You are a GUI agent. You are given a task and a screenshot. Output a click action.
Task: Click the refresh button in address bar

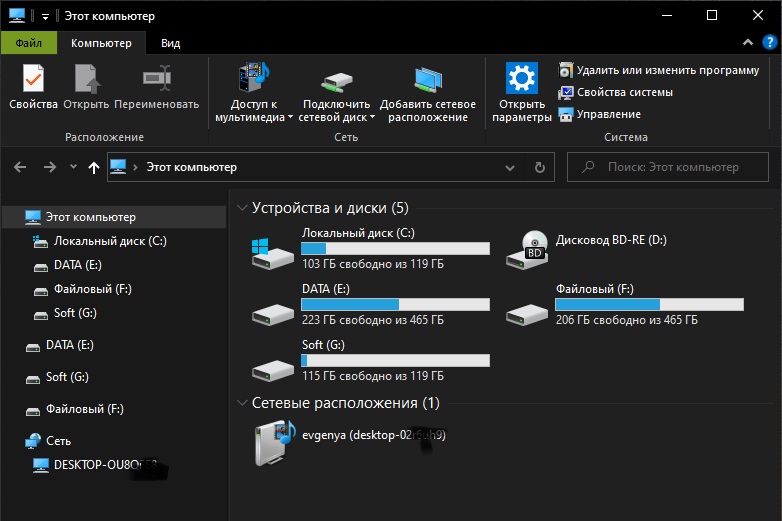(x=540, y=167)
